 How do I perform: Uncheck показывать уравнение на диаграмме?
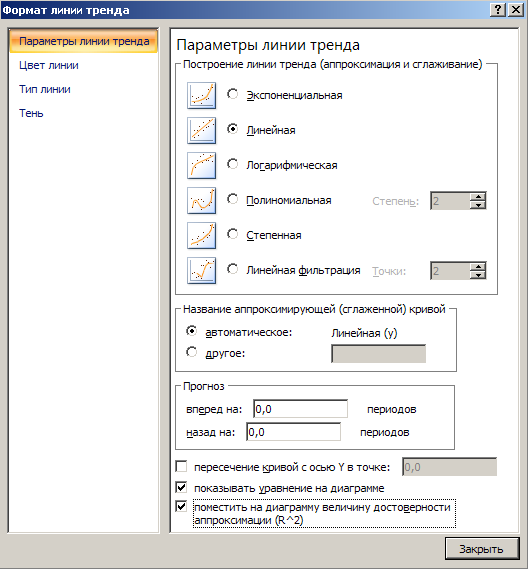tap(181, 487)
